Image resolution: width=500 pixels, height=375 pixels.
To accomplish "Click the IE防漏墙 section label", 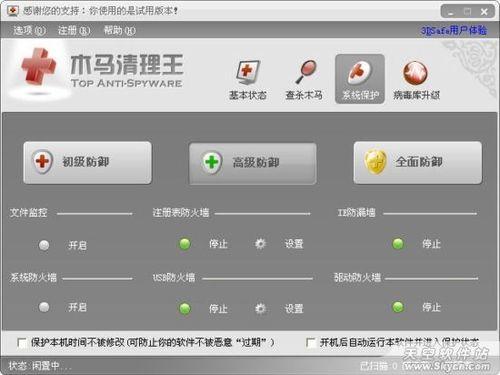I will tap(356, 213).
